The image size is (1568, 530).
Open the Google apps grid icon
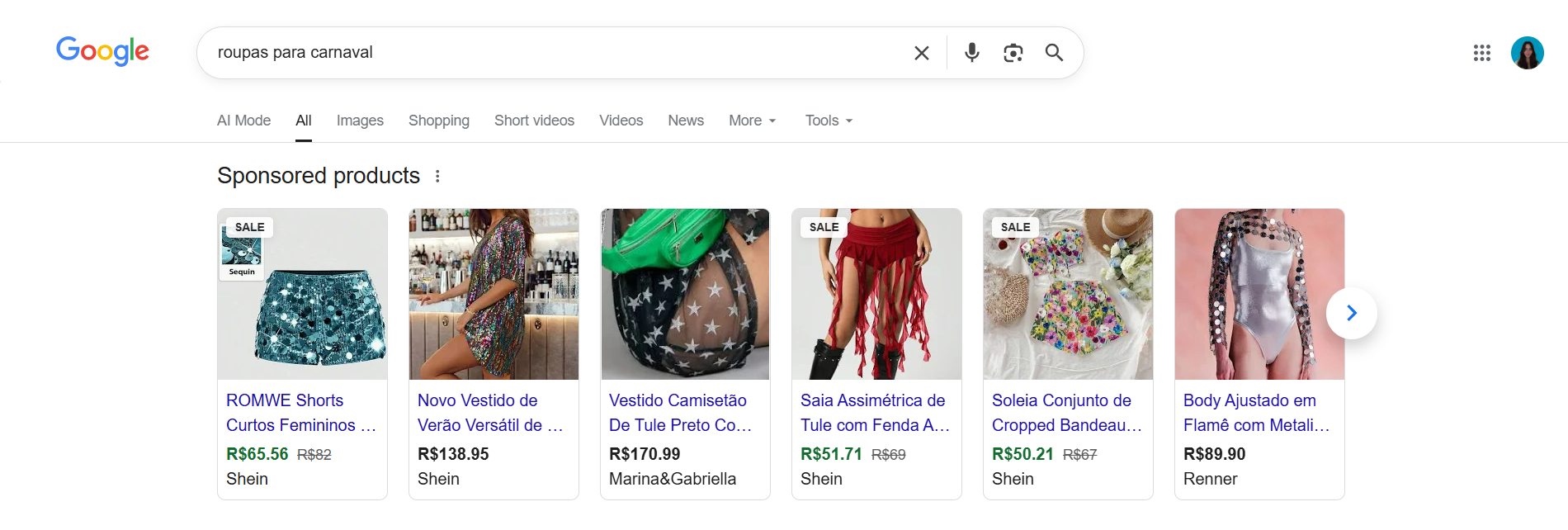(1482, 53)
